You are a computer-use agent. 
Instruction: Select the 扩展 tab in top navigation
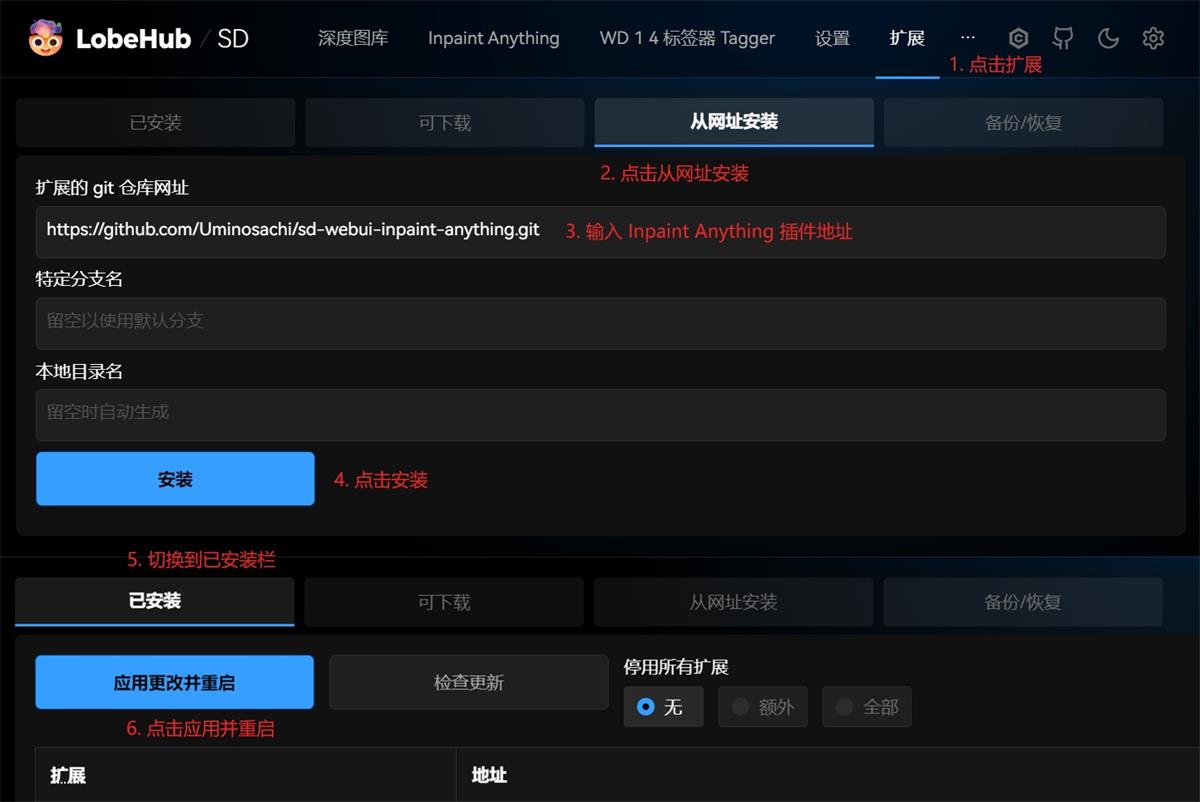907,38
